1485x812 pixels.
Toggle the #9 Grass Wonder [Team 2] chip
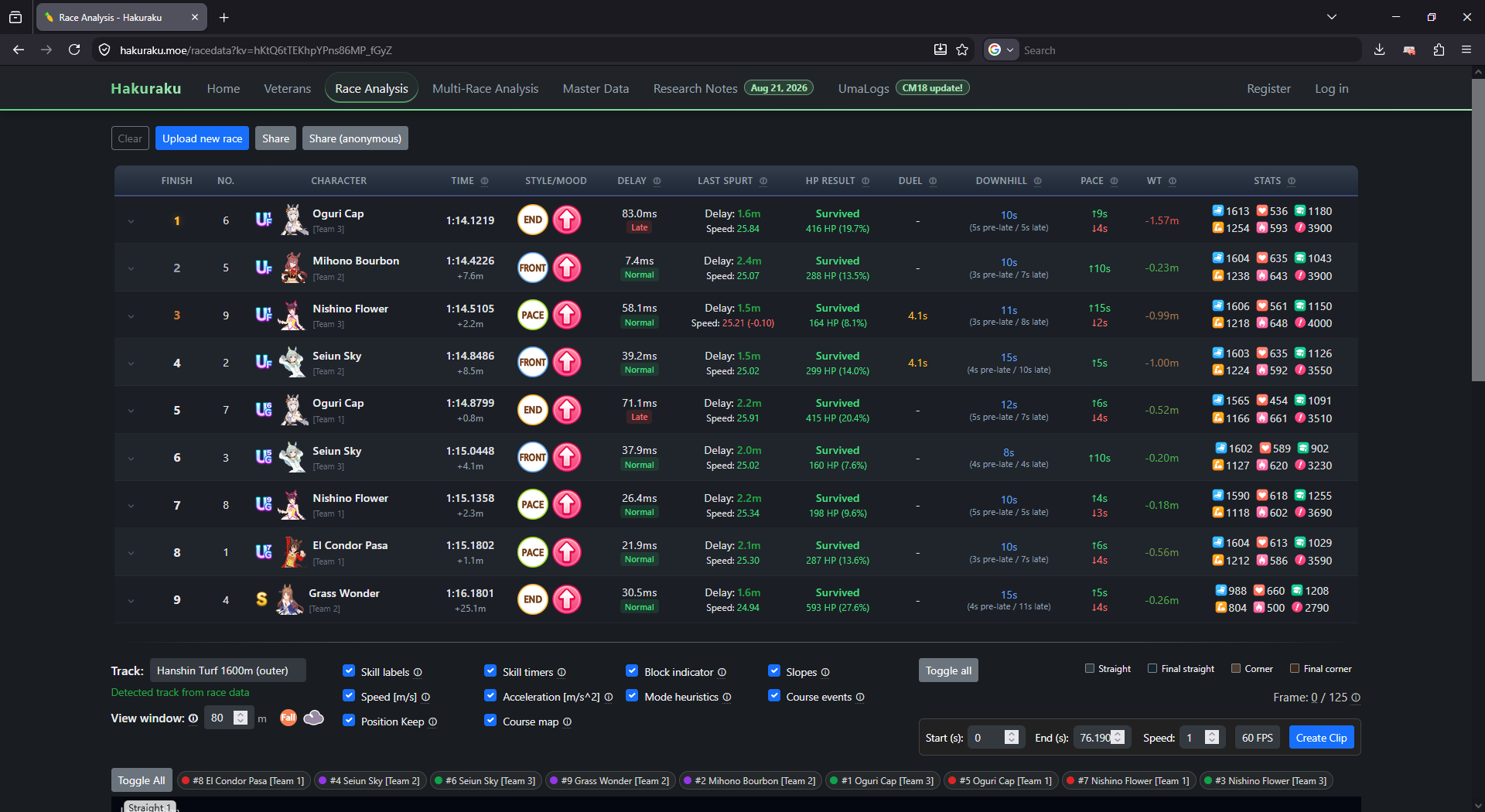coord(609,781)
